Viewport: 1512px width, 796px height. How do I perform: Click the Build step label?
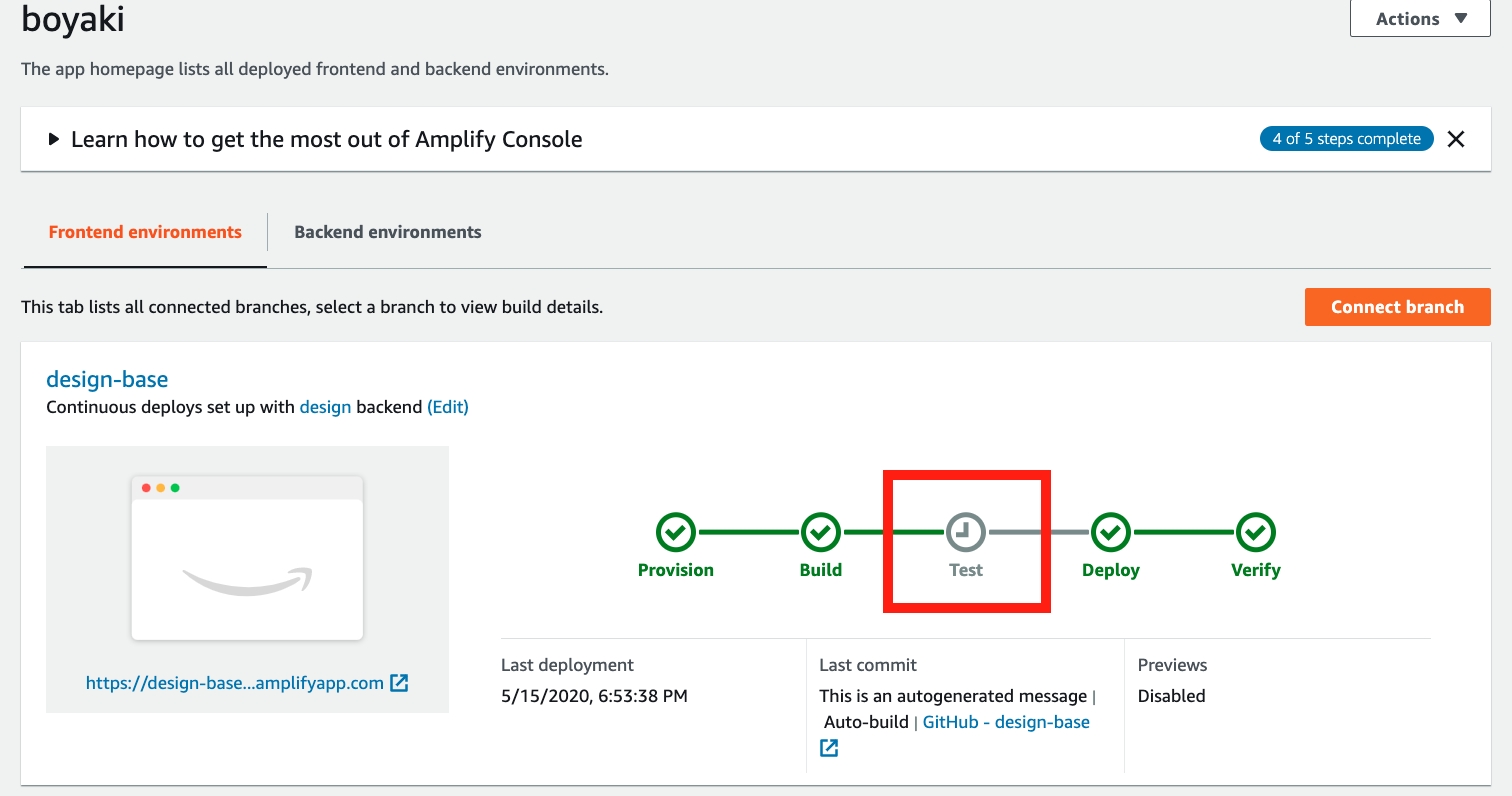[821, 570]
